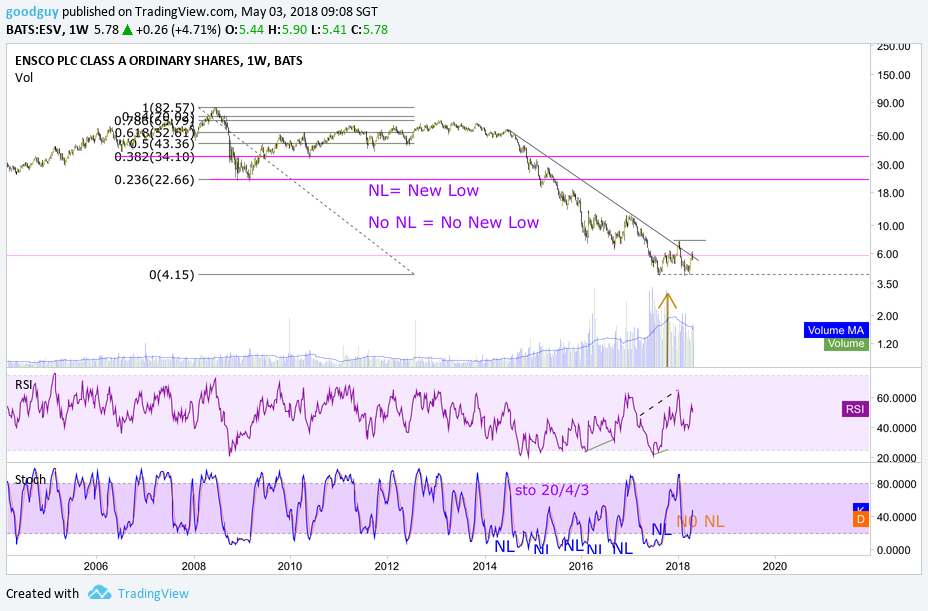
Task: Click the 2014 time axis label
Action: (485, 566)
